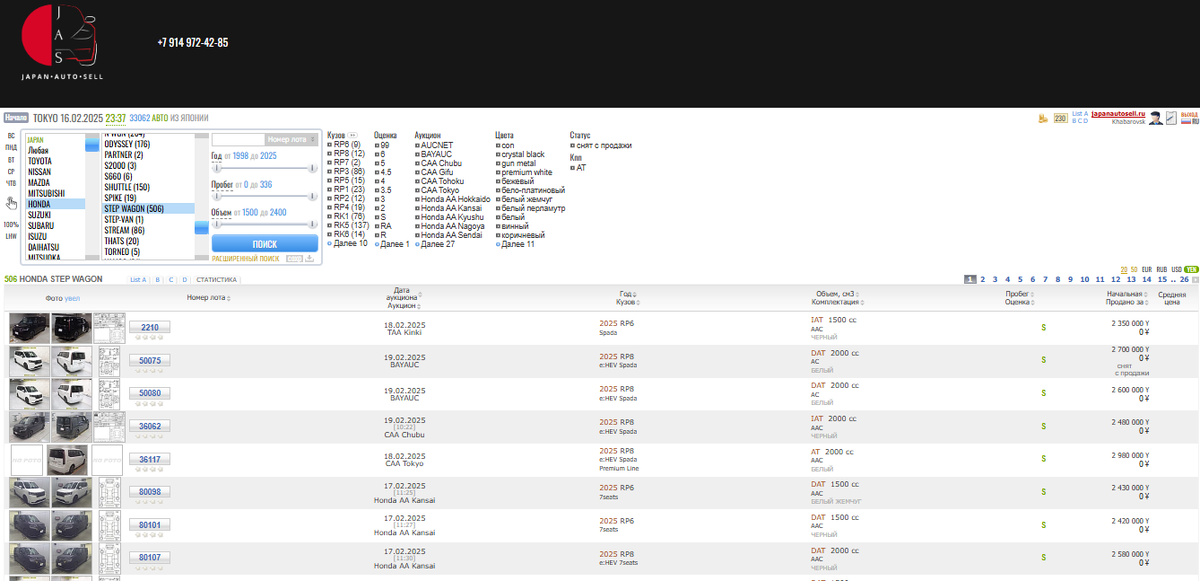Click the 'Начало' home button
1200x581 pixels.
point(15,117)
